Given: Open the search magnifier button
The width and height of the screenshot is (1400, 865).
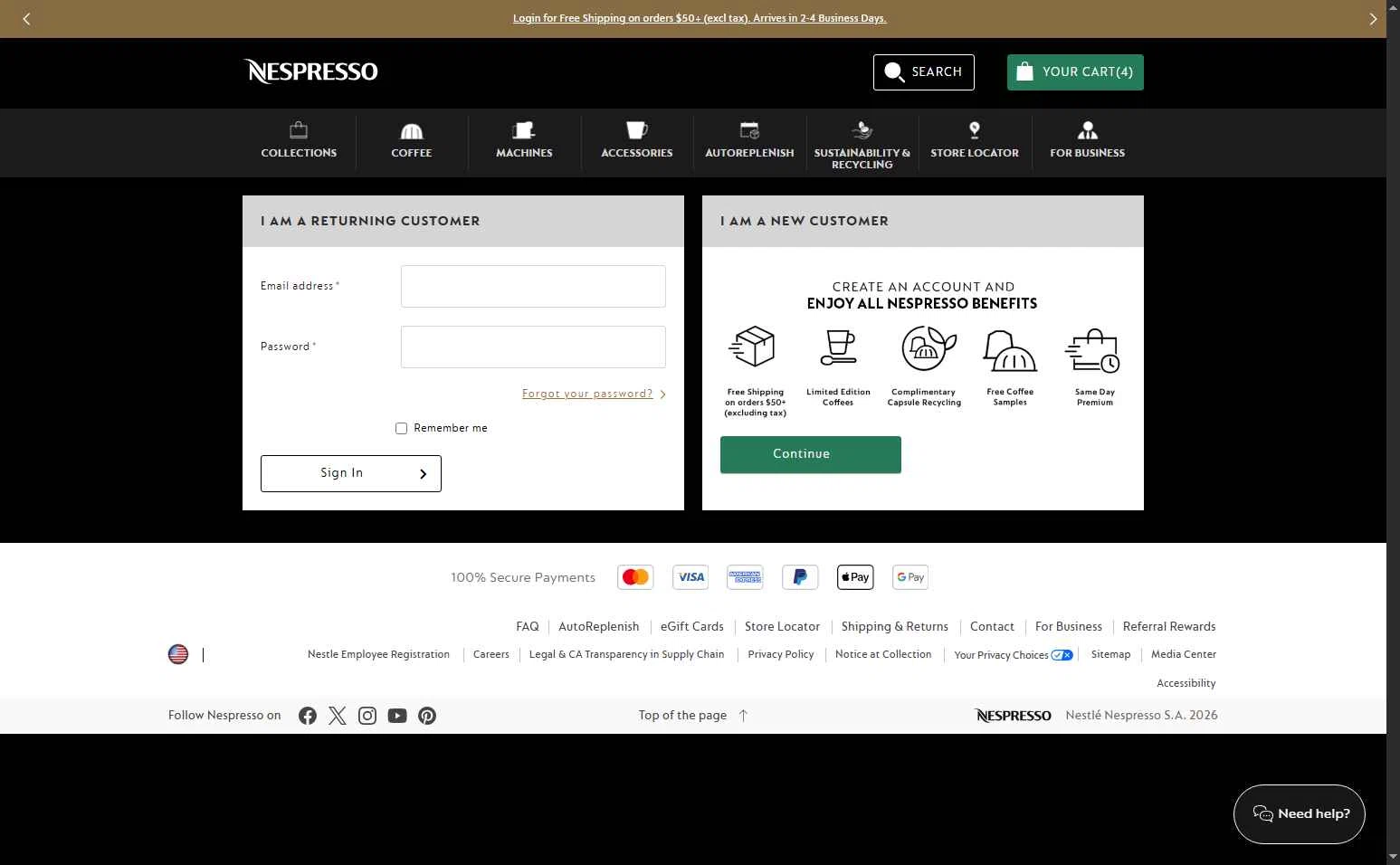Looking at the screenshot, I should 923,72.
